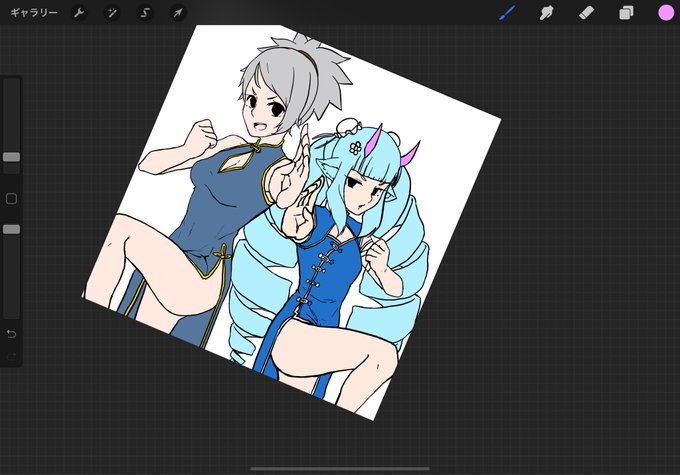This screenshot has width=680, height=475.
Task: Tap the pink horn on blue-haired character
Action: tap(373, 142)
